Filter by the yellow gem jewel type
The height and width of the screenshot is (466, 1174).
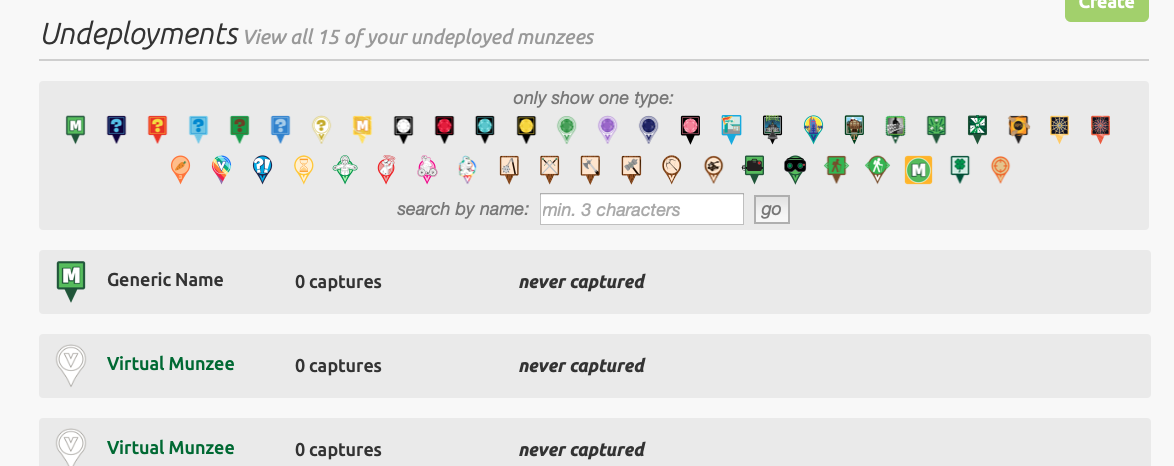coord(526,127)
